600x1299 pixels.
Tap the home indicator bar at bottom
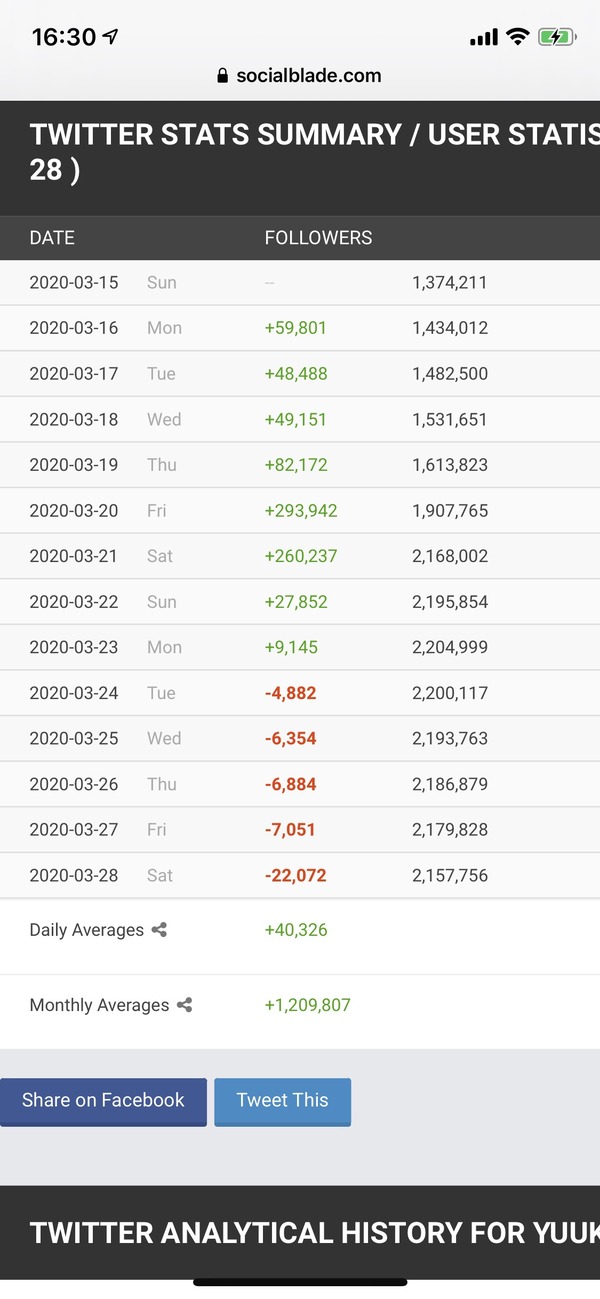[x=300, y=1282]
